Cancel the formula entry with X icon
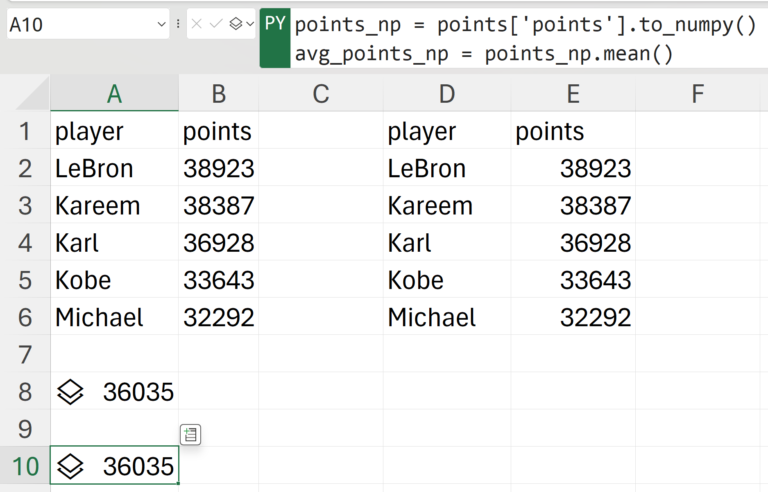This screenshot has height=492, width=768. point(197,24)
